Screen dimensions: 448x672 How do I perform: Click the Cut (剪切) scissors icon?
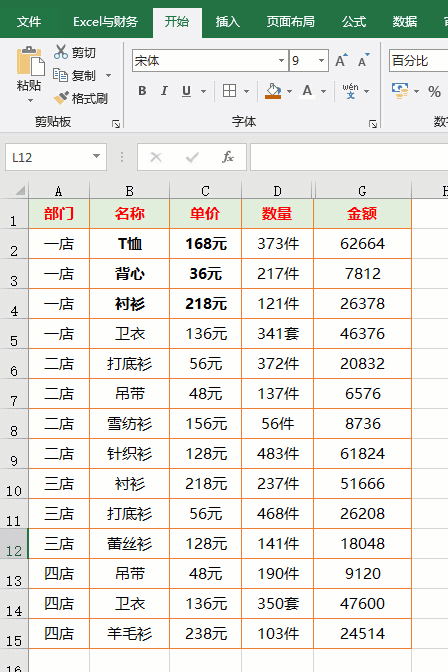pyautogui.click(x=60, y=52)
